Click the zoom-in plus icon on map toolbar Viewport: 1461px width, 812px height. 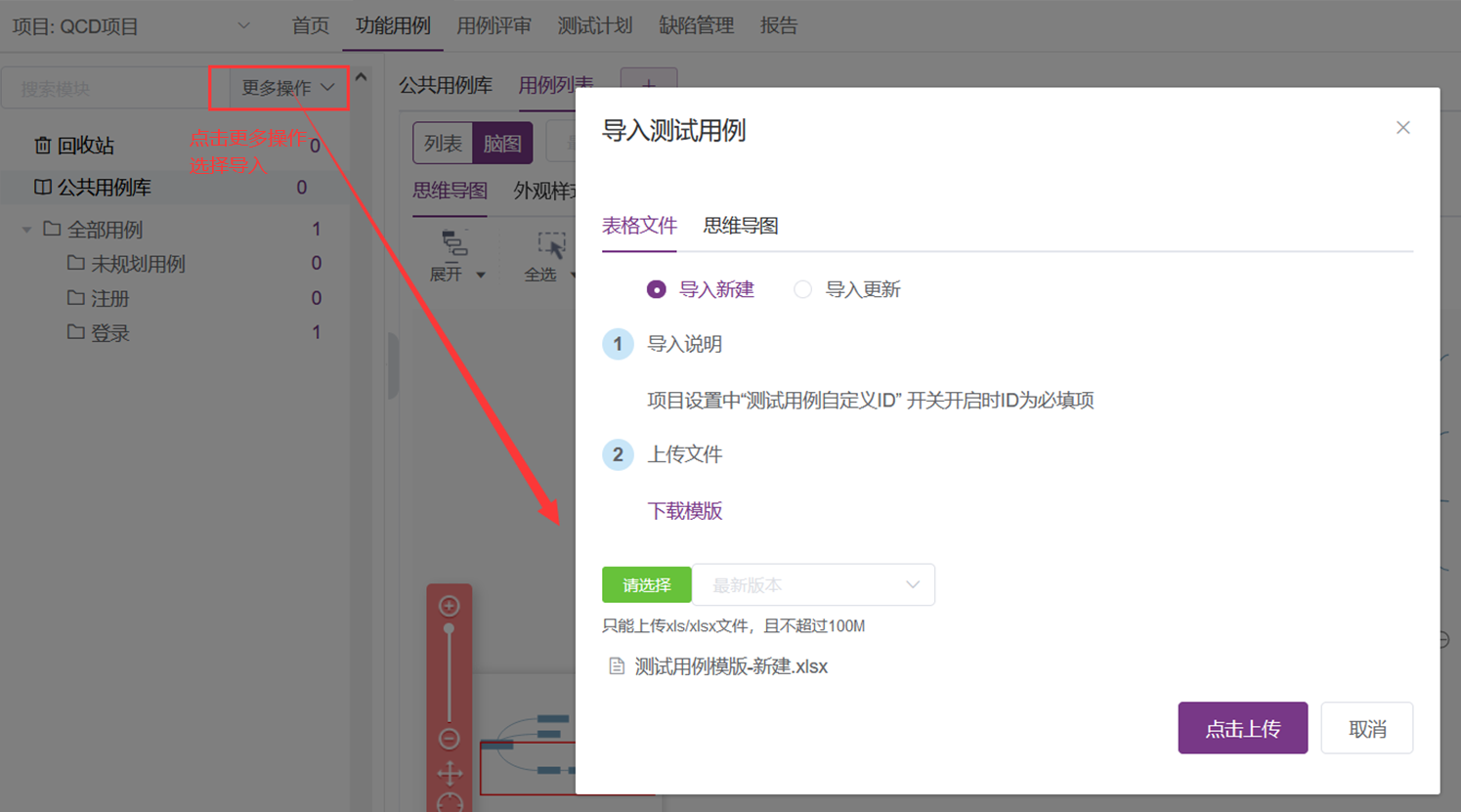click(449, 605)
